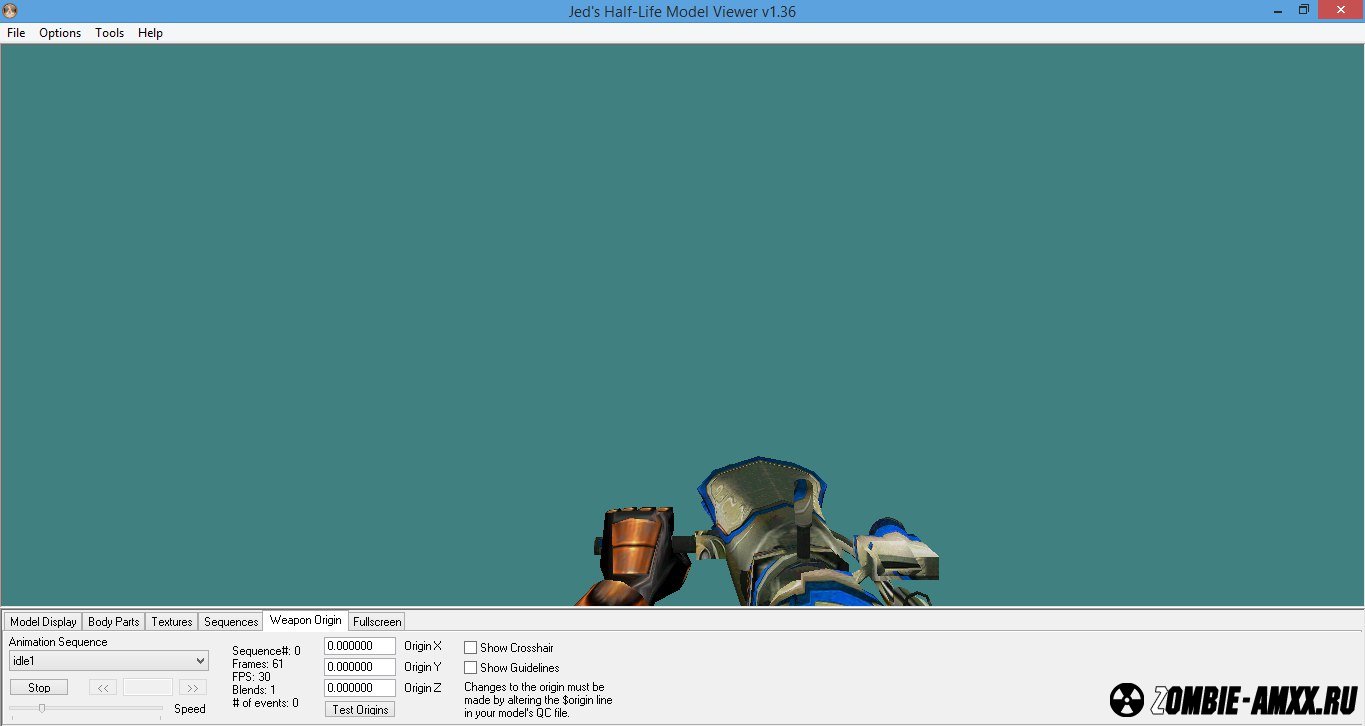1365x726 pixels.
Task: Open the Options menu
Action: (60, 33)
